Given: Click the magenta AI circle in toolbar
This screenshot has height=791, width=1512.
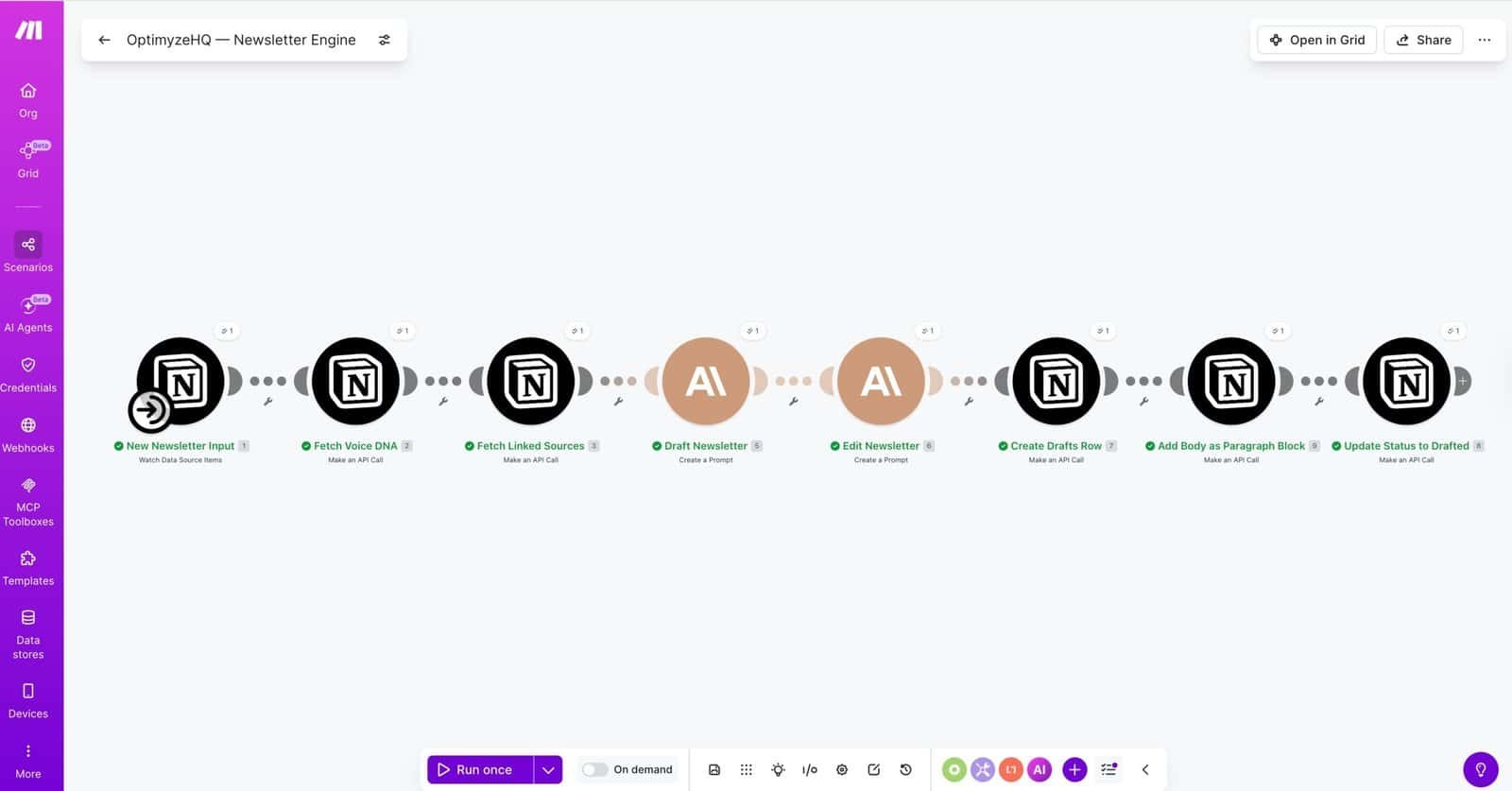Looking at the screenshot, I should 1039,769.
